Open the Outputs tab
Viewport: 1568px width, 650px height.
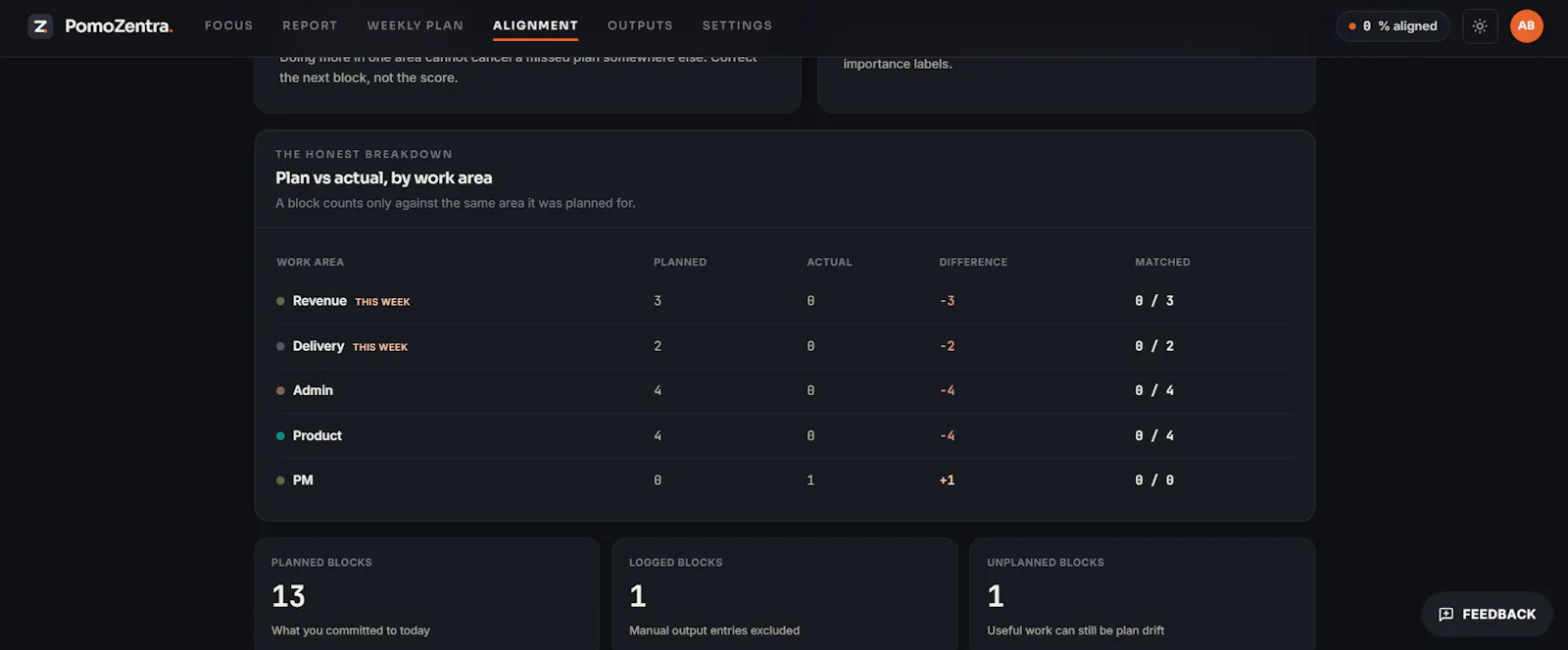click(640, 25)
